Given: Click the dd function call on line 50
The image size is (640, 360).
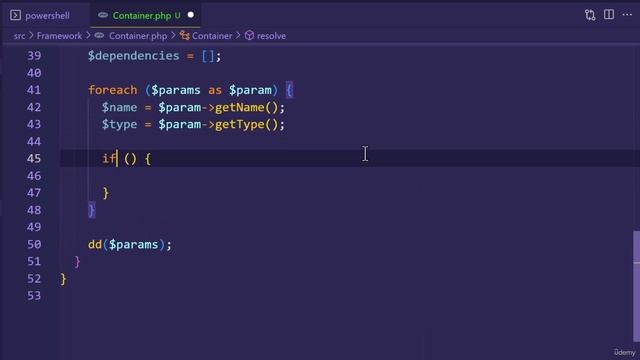Looking at the screenshot, I should coord(95,244).
